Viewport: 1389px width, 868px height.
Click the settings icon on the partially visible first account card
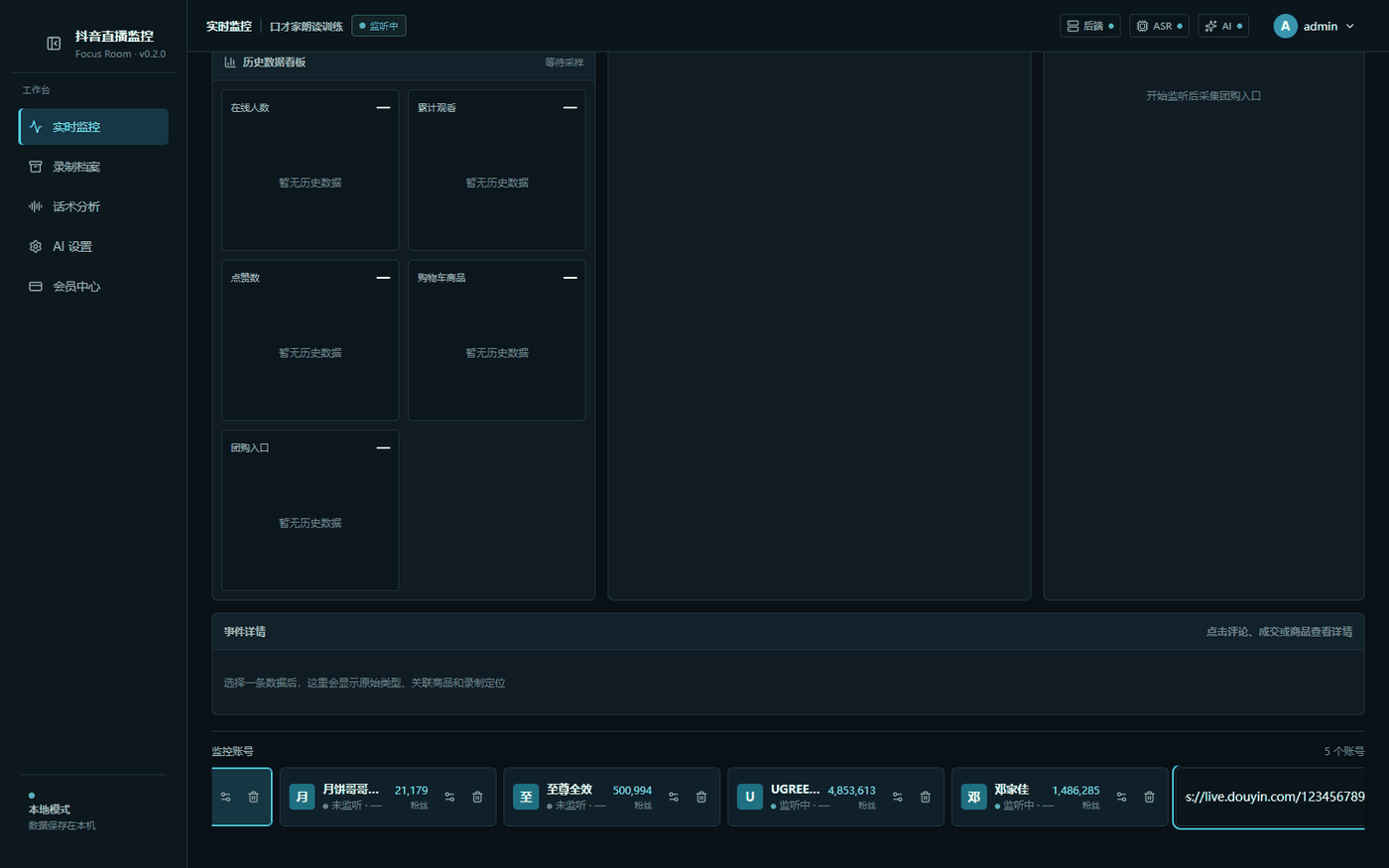tap(225, 797)
